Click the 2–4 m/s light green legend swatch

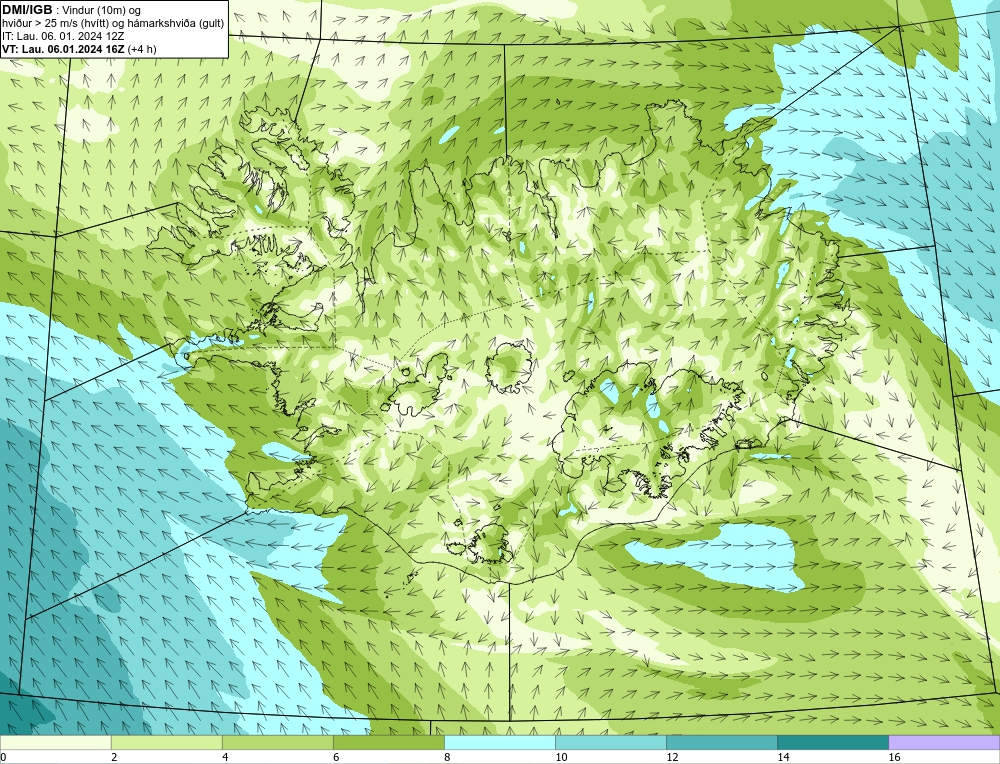pyautogui.click(x=166, y=742)
